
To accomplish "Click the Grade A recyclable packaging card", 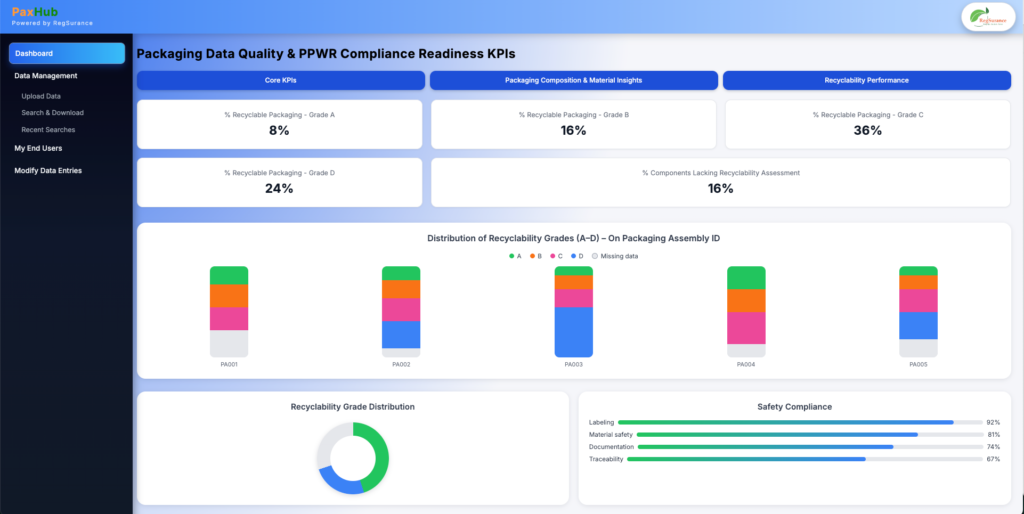I will click(280, 124).
